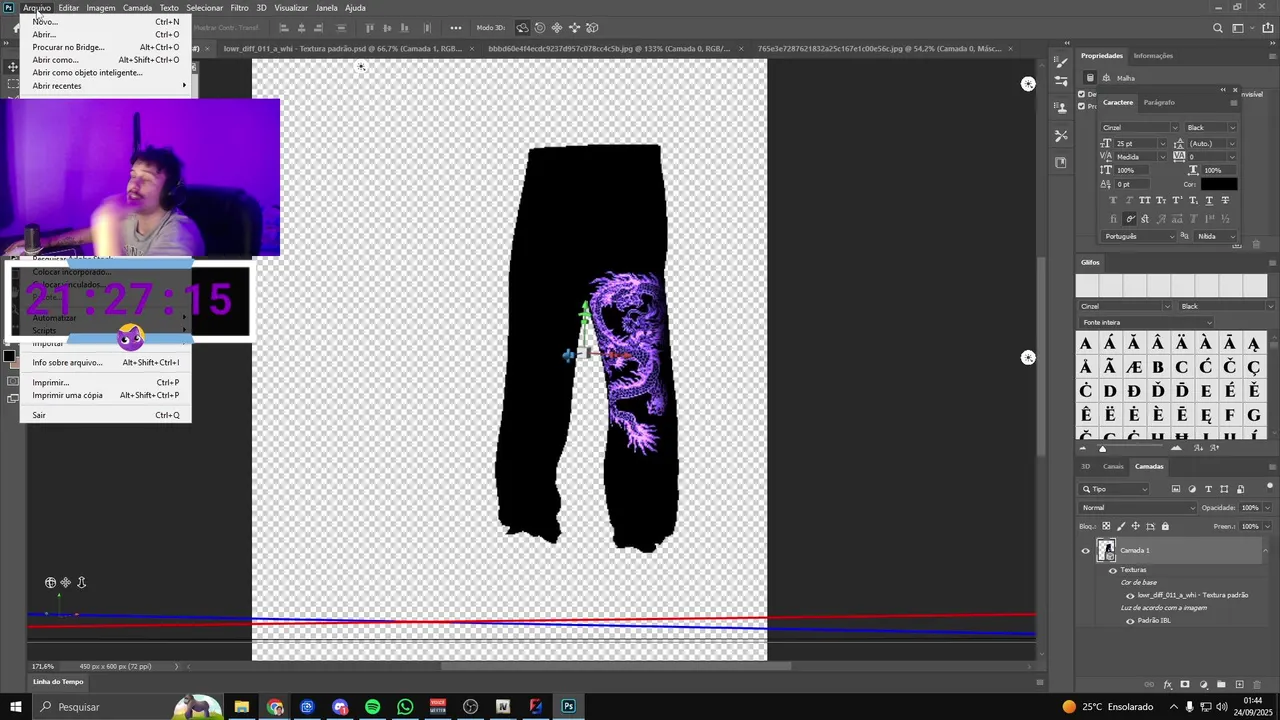This screenshot has height=720, width=1280.
Task: Open the 25 pt font size dropdown
Action: point(1162,144)
